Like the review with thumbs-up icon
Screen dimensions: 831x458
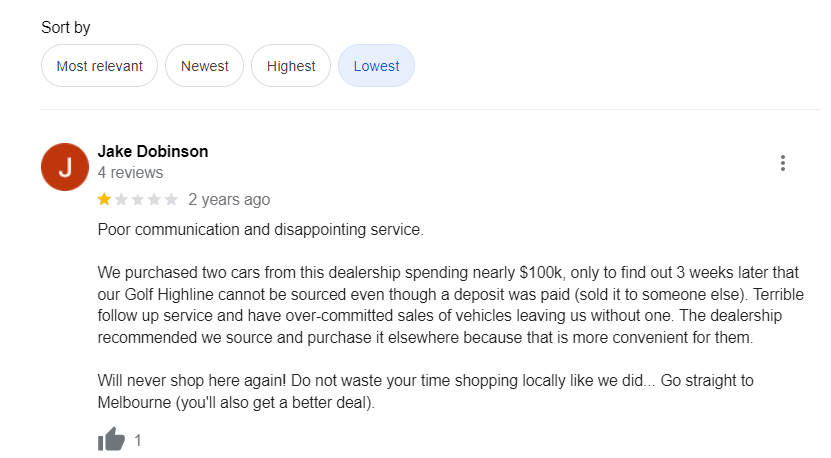coord(111,439)
